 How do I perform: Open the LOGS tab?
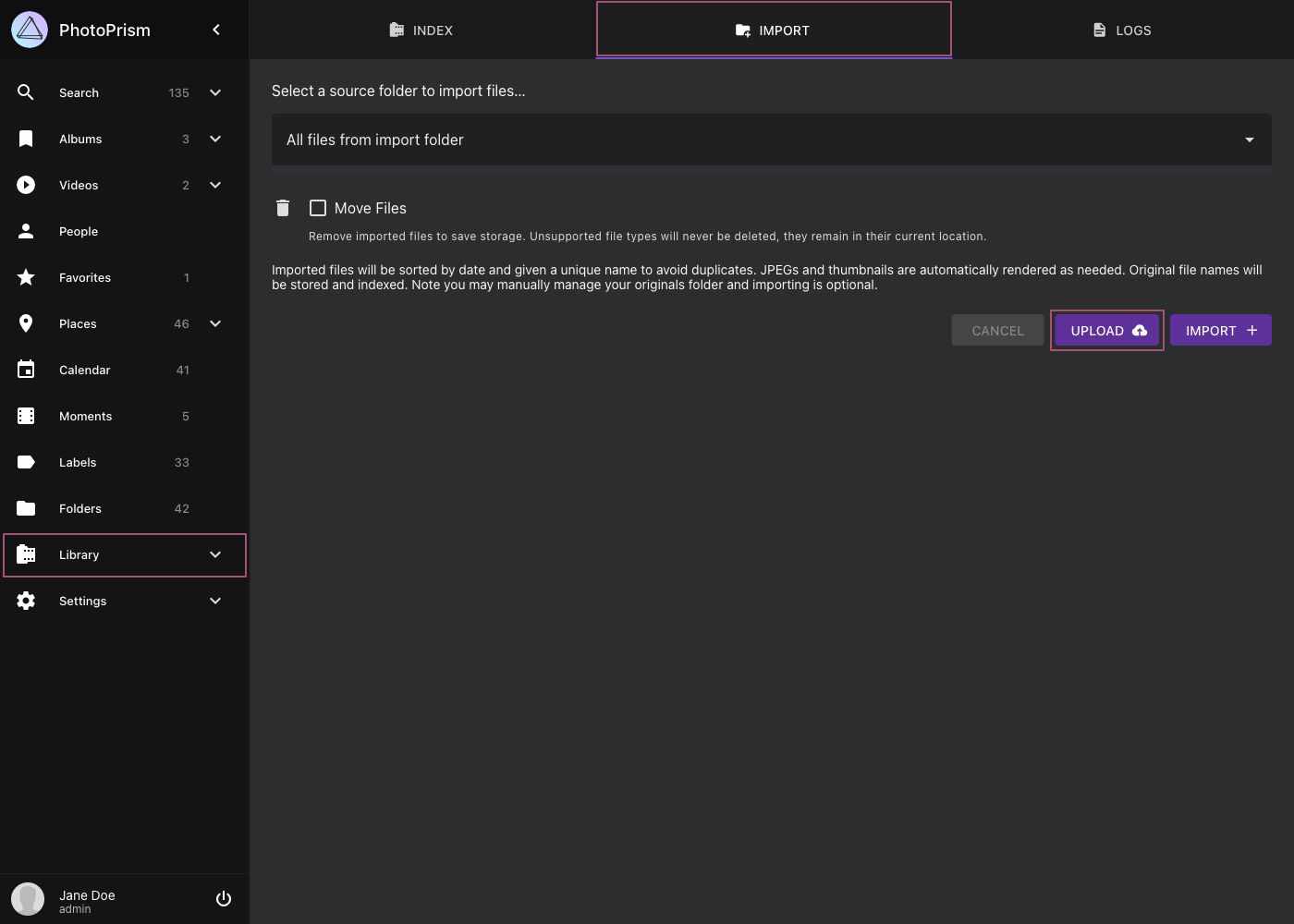(x=1121, y=30)
